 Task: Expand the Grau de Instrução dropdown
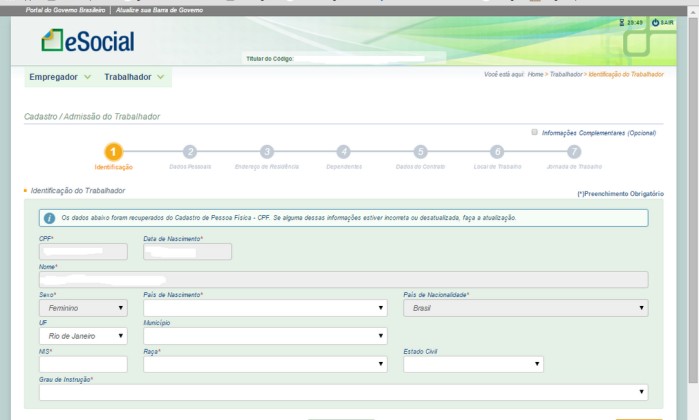pos(343,392)
